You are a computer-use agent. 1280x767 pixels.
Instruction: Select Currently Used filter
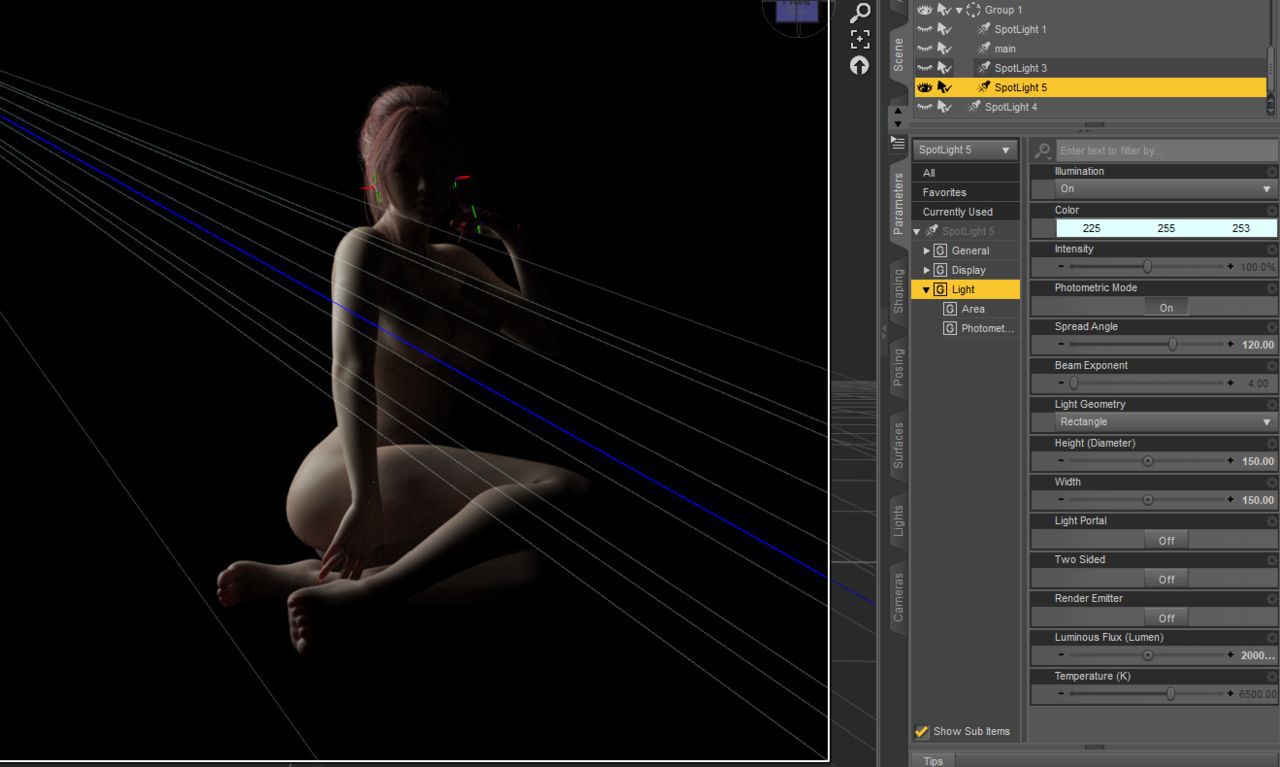click(x=966, y=212)
